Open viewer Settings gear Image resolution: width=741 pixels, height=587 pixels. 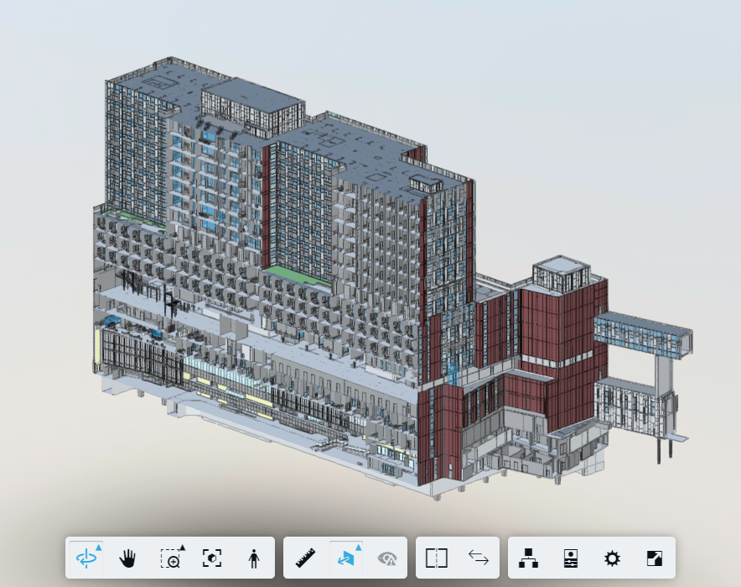click(x=612, y=558)
